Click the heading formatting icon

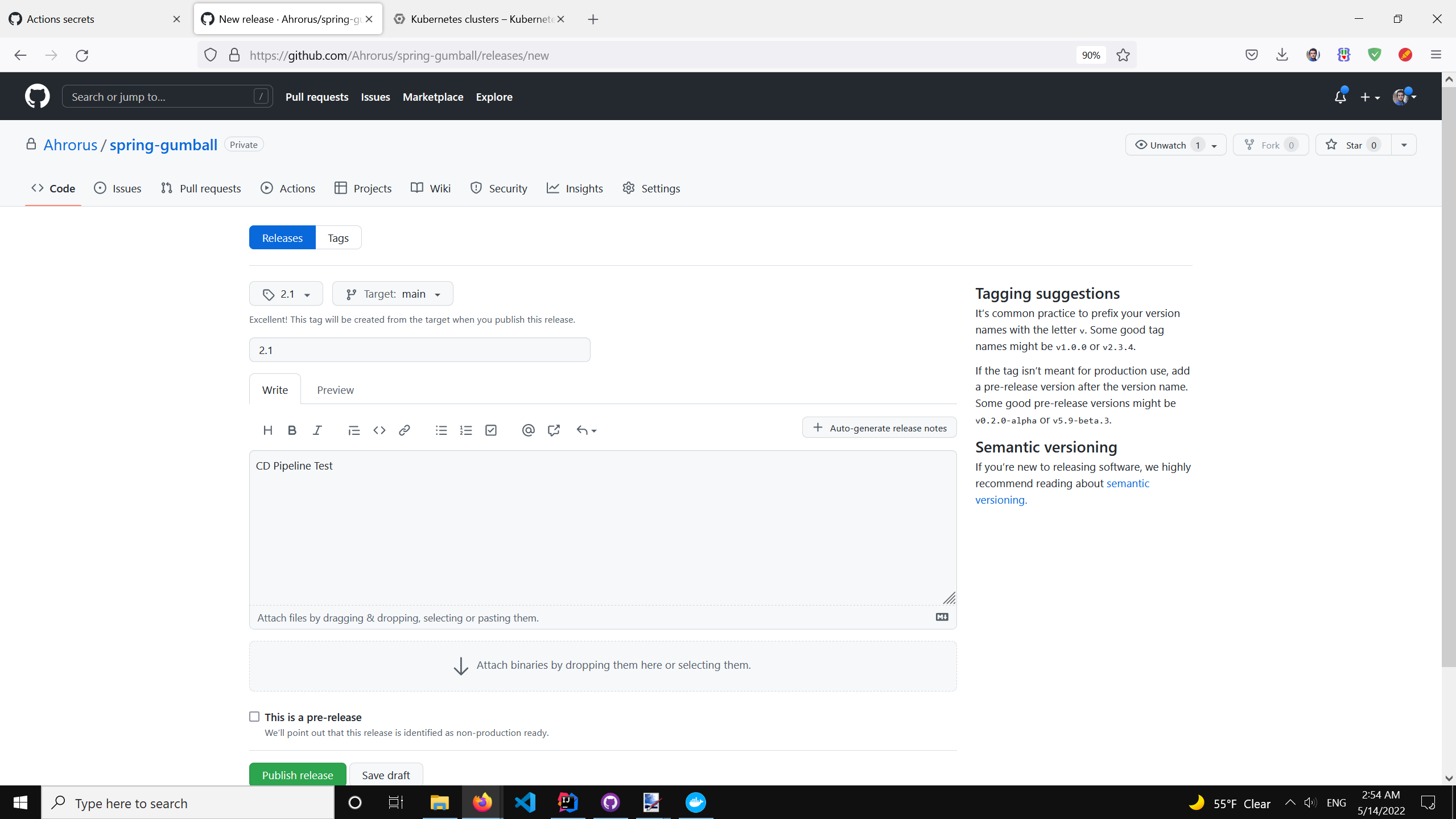click(x=267, y=430)
